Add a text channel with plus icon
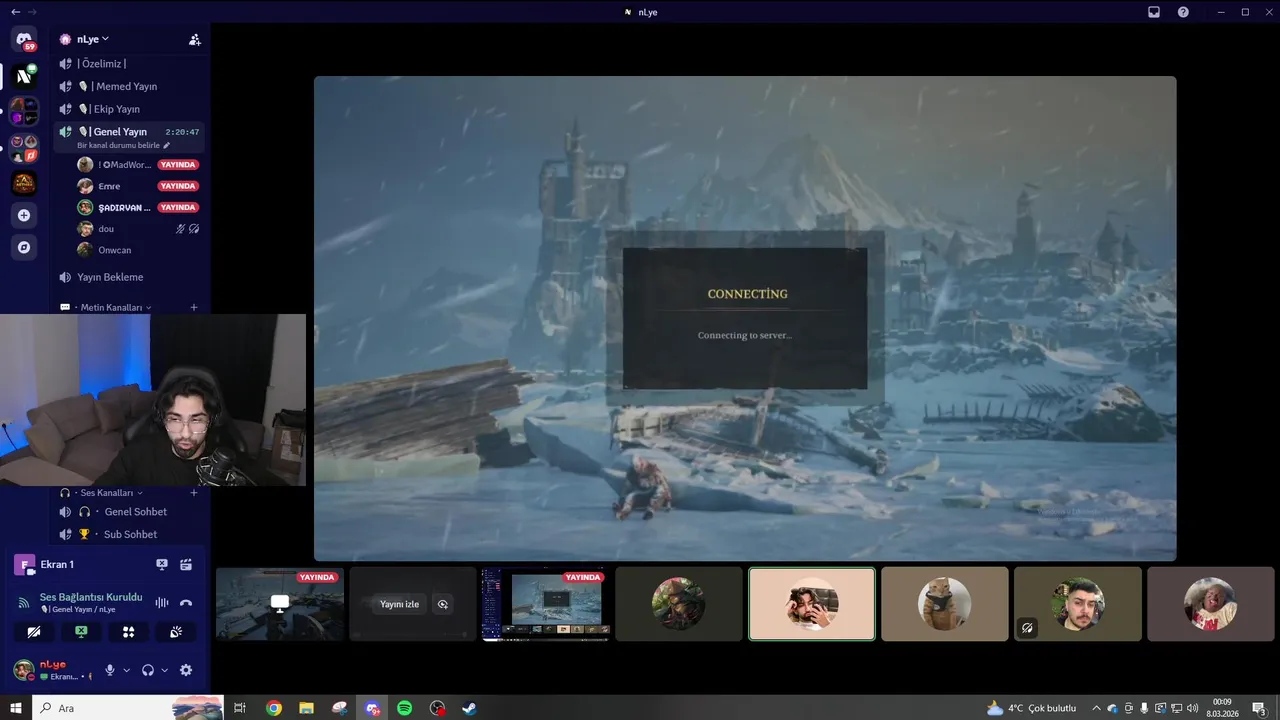The height and width of the screenshot is (720, 1280). [194, 307]
